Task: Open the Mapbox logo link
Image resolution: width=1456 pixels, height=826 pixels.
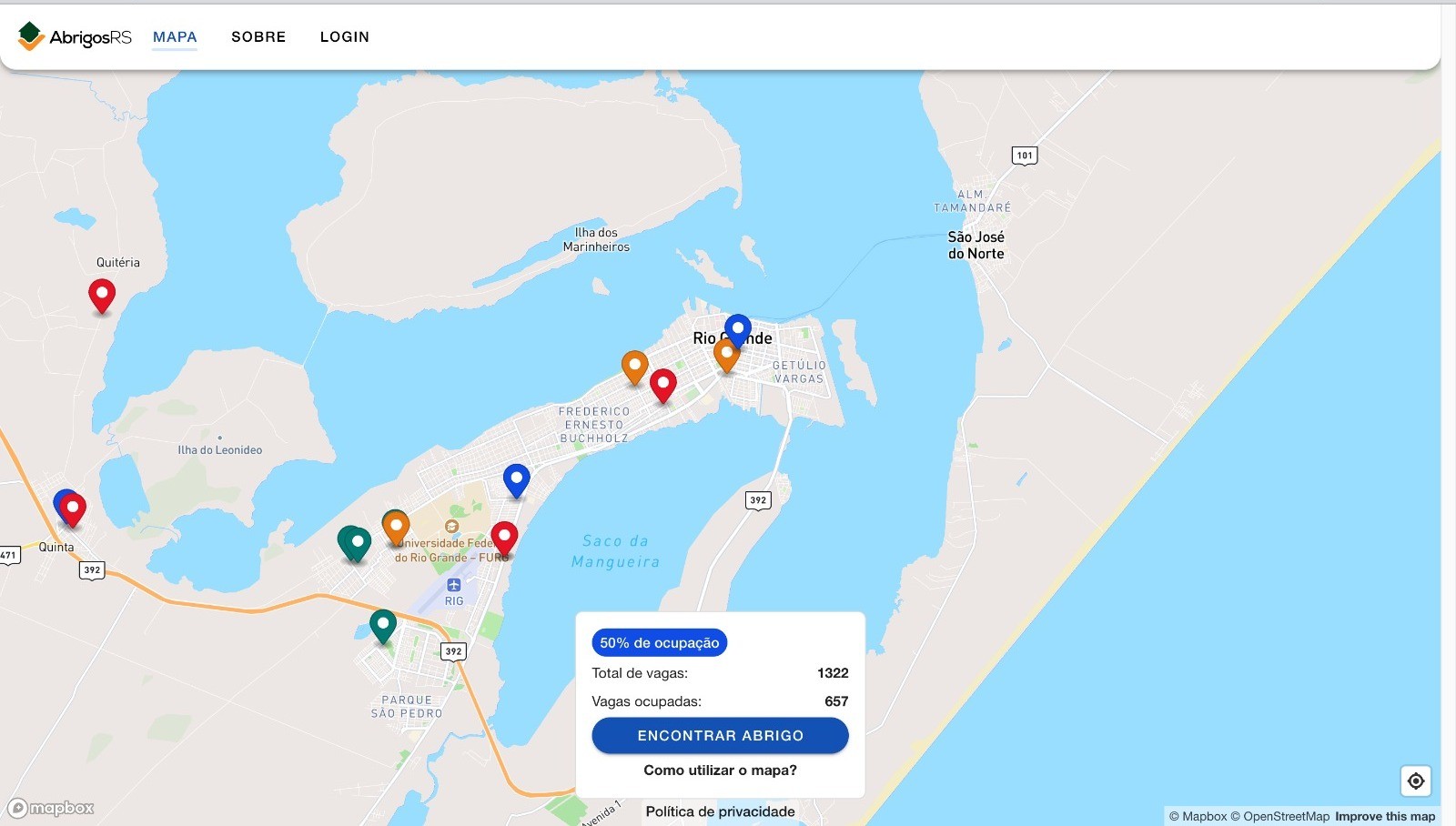Action: (x=51, y=808)
